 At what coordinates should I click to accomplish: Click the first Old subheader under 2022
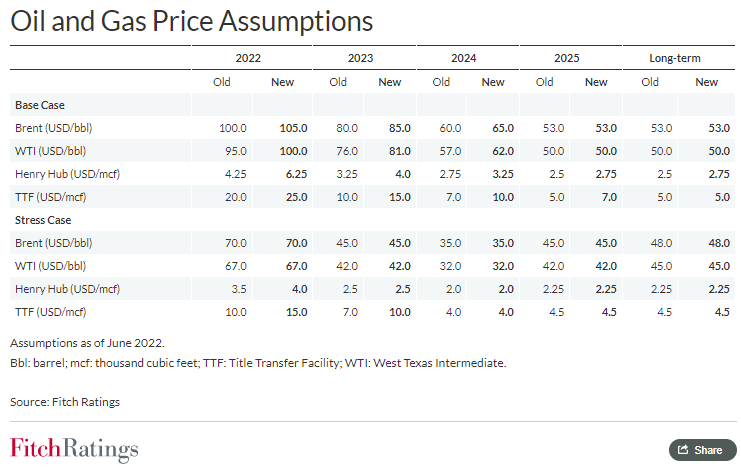(x=223, y=82)
